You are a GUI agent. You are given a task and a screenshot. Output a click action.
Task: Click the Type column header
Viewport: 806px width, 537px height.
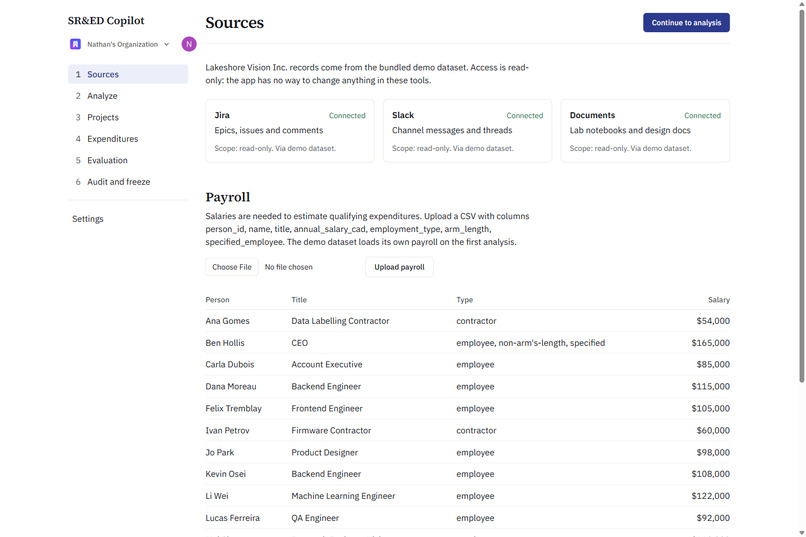pos(465,300)
